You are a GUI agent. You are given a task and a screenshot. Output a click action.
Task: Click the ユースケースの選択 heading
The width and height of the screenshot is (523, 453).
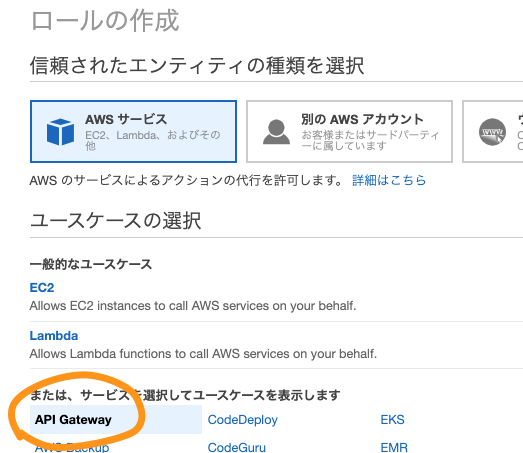(x=115, y=221)
